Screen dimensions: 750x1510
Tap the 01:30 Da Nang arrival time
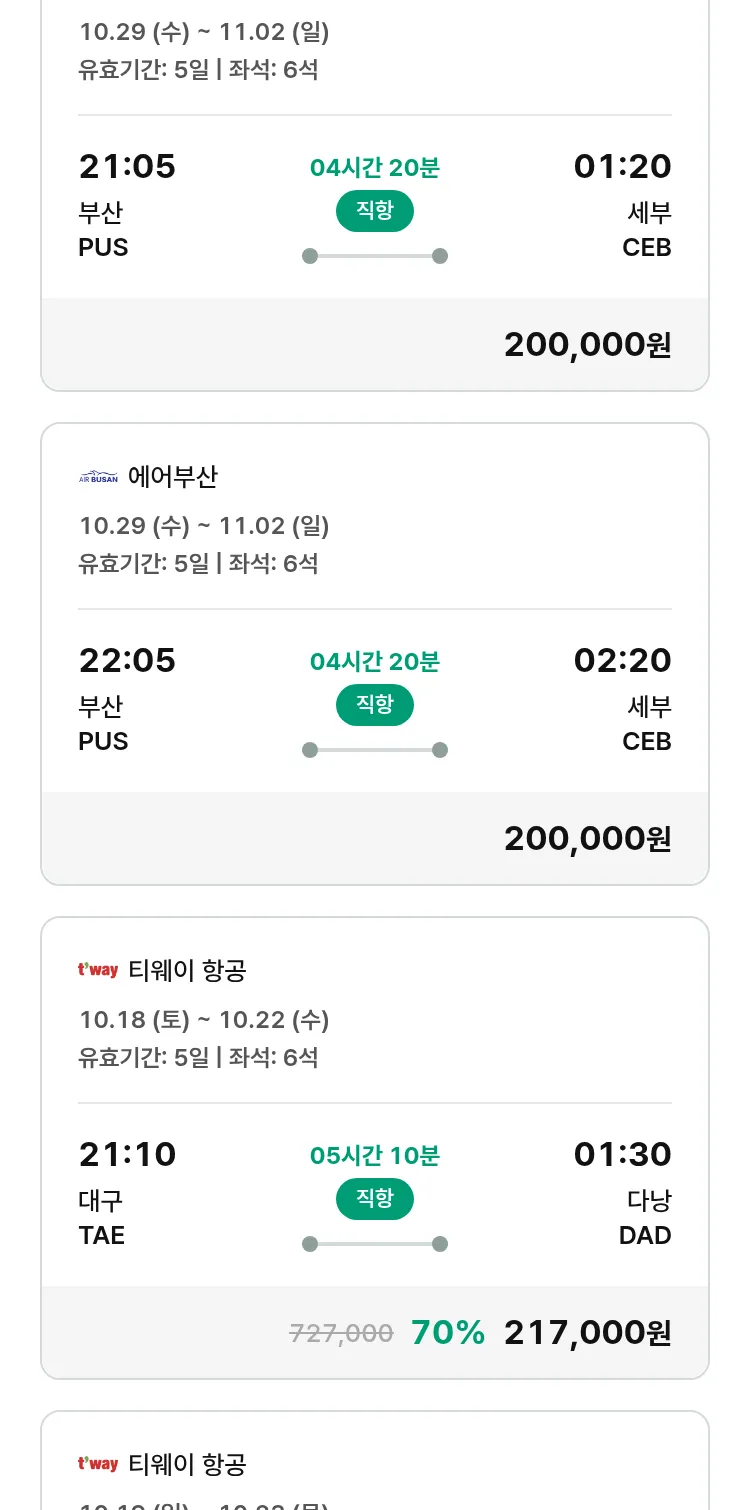(x=622, y=1155)
